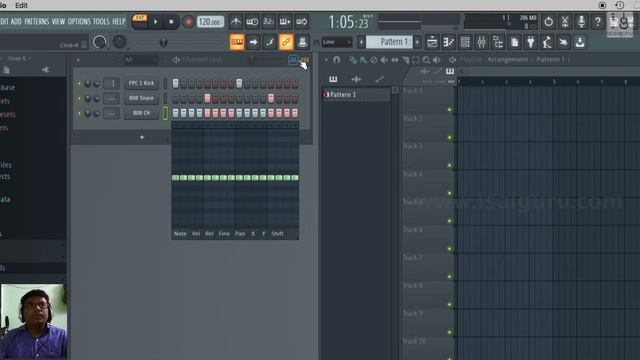Toggle the 3-2-1 countdown icon
Image resolution: width=640 pixels, height=360 pixels.
pos(268,22)
